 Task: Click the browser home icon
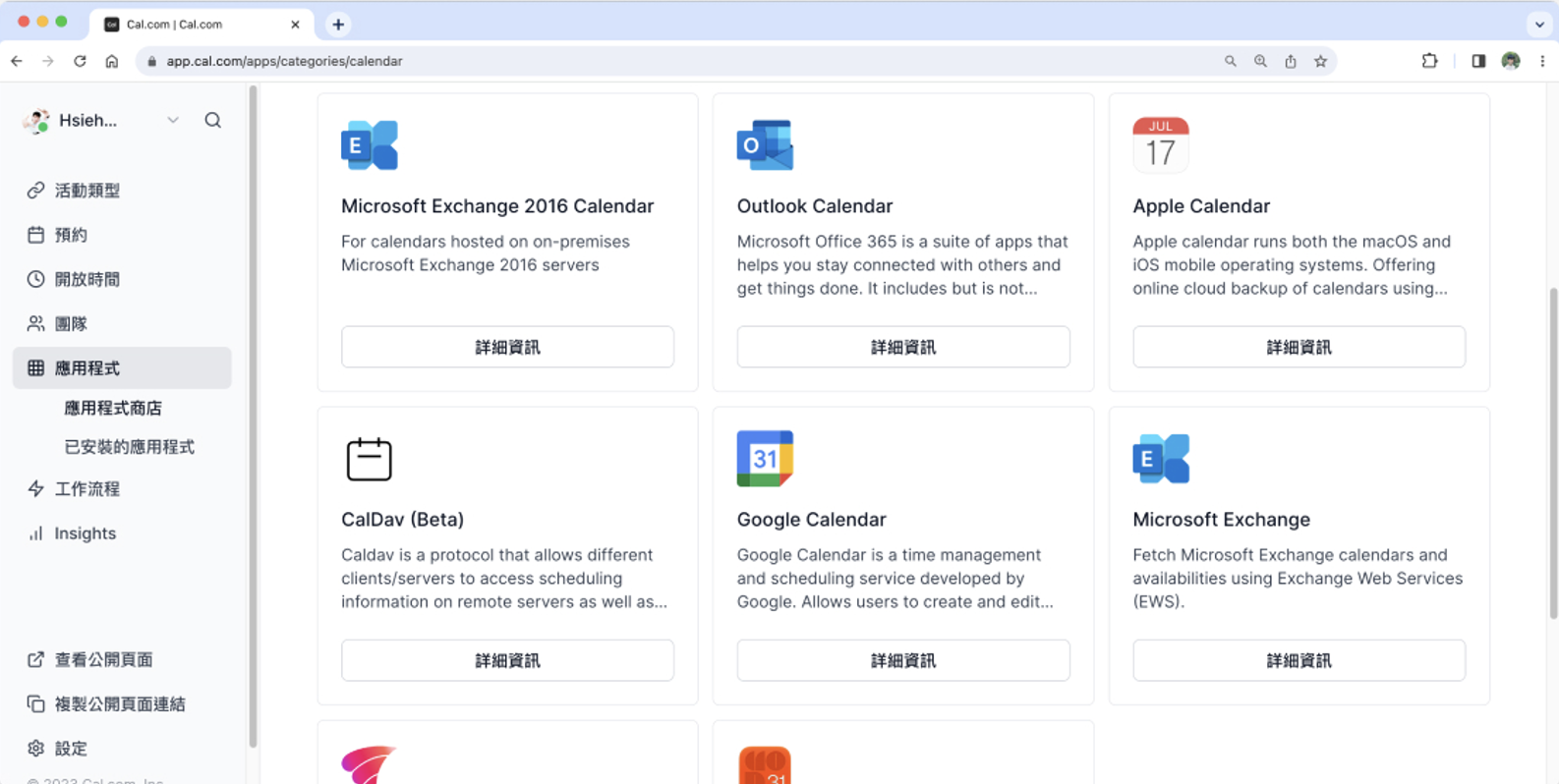[x=112, y=61]
